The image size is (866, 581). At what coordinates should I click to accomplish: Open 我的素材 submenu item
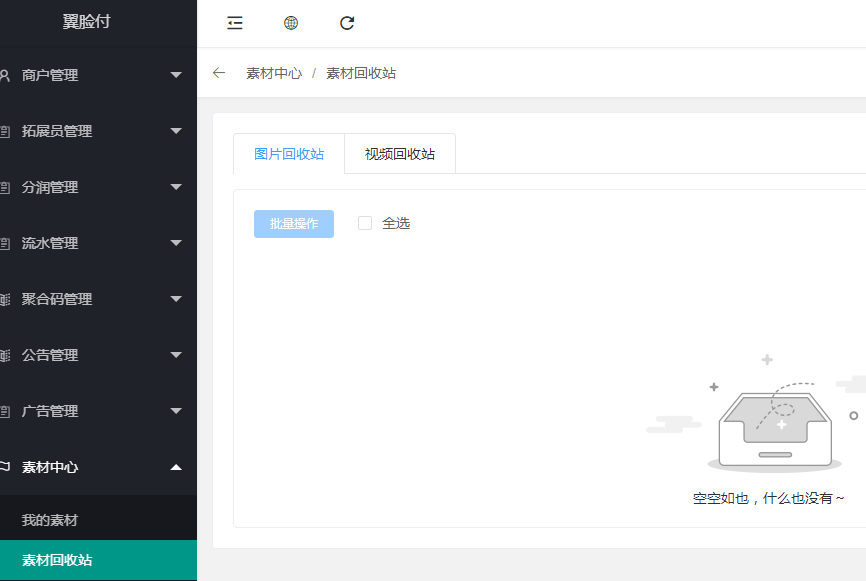point(98,520)
